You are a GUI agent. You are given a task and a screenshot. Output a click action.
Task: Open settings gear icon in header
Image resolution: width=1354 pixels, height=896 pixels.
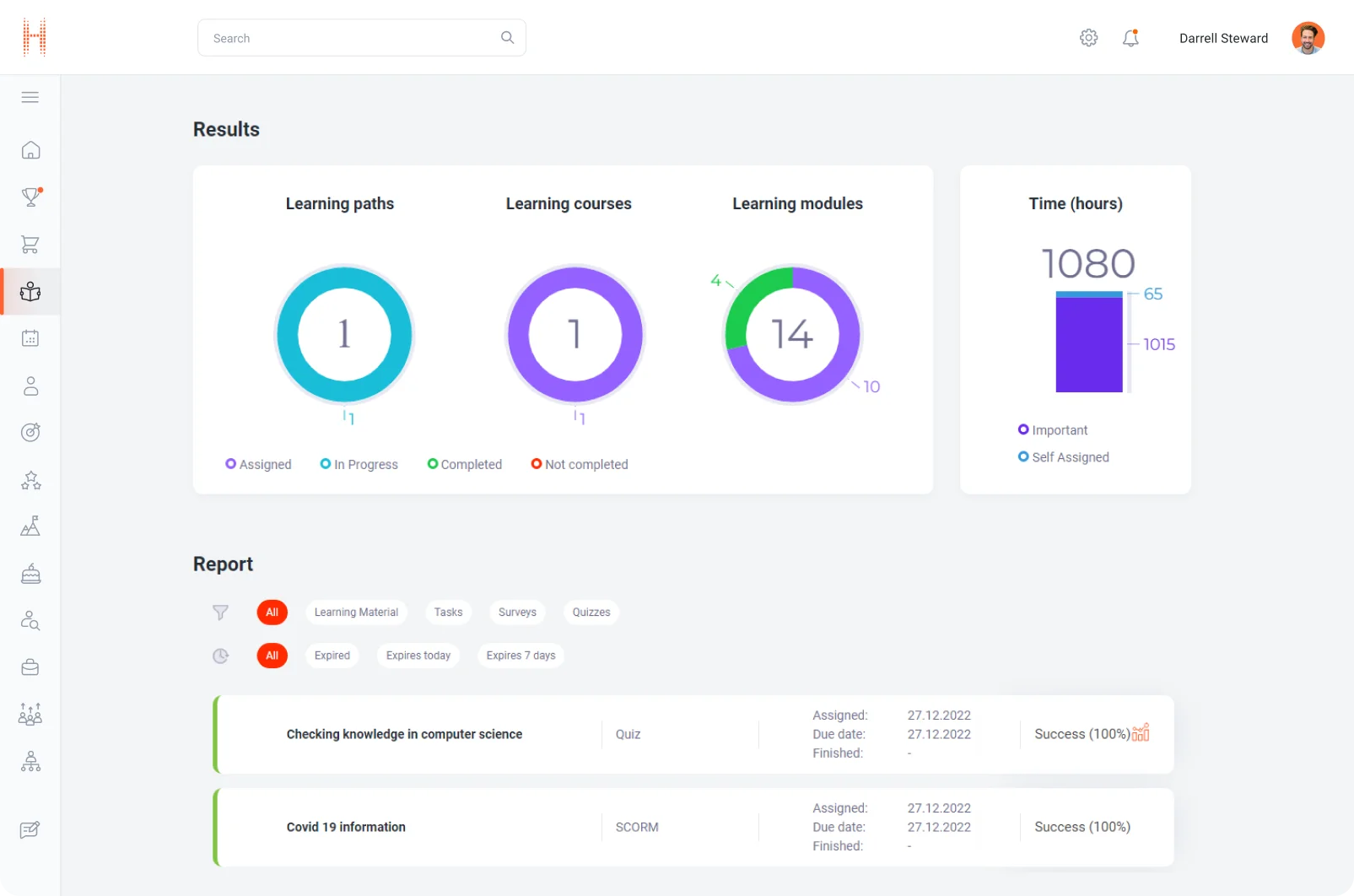pos(1088,38)
